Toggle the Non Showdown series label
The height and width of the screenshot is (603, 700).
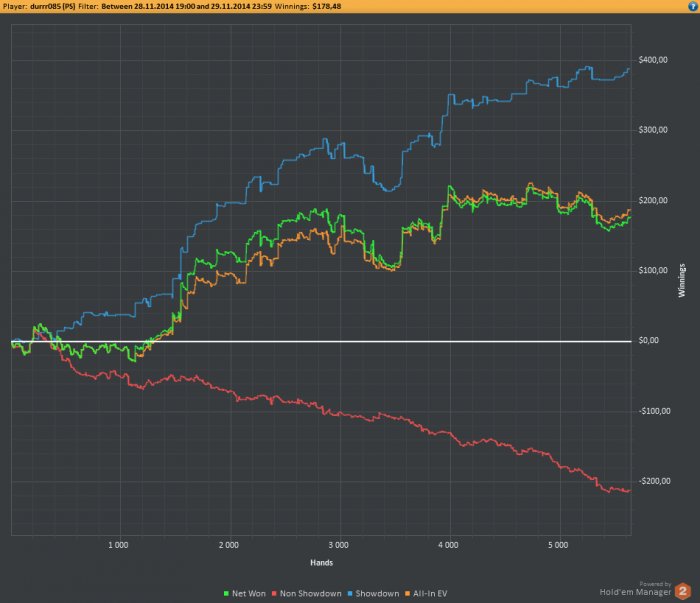point(311,594)
